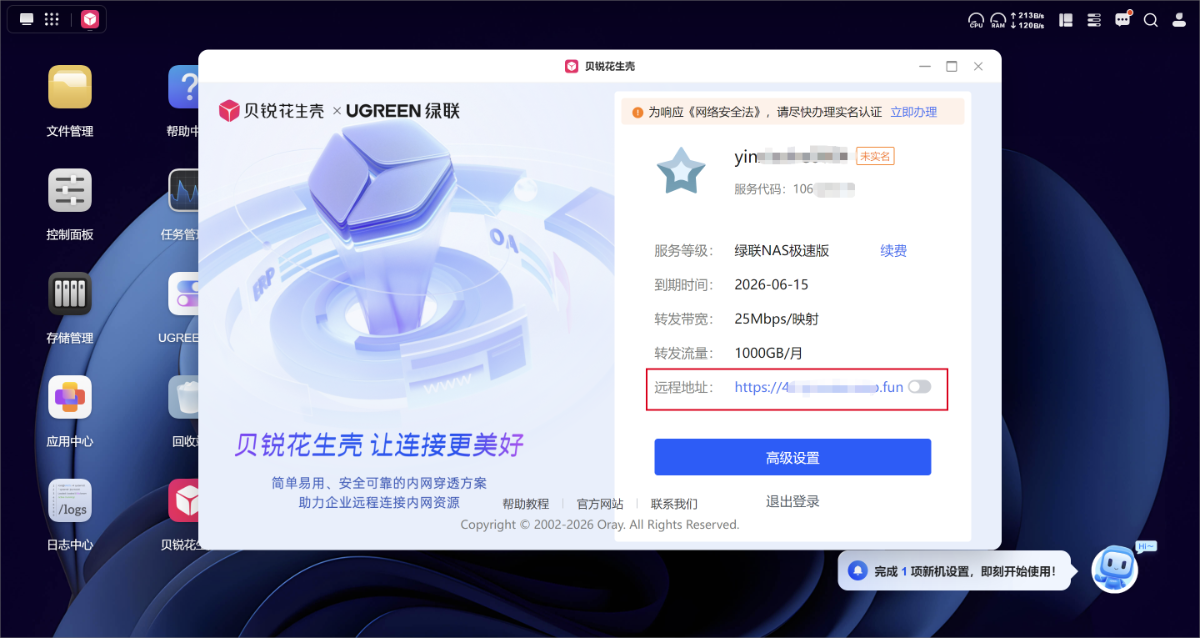Open the 贝锐花生壳 red cube desktop icon
Viewport: 1200px width, 638px height.
(184, 501)
